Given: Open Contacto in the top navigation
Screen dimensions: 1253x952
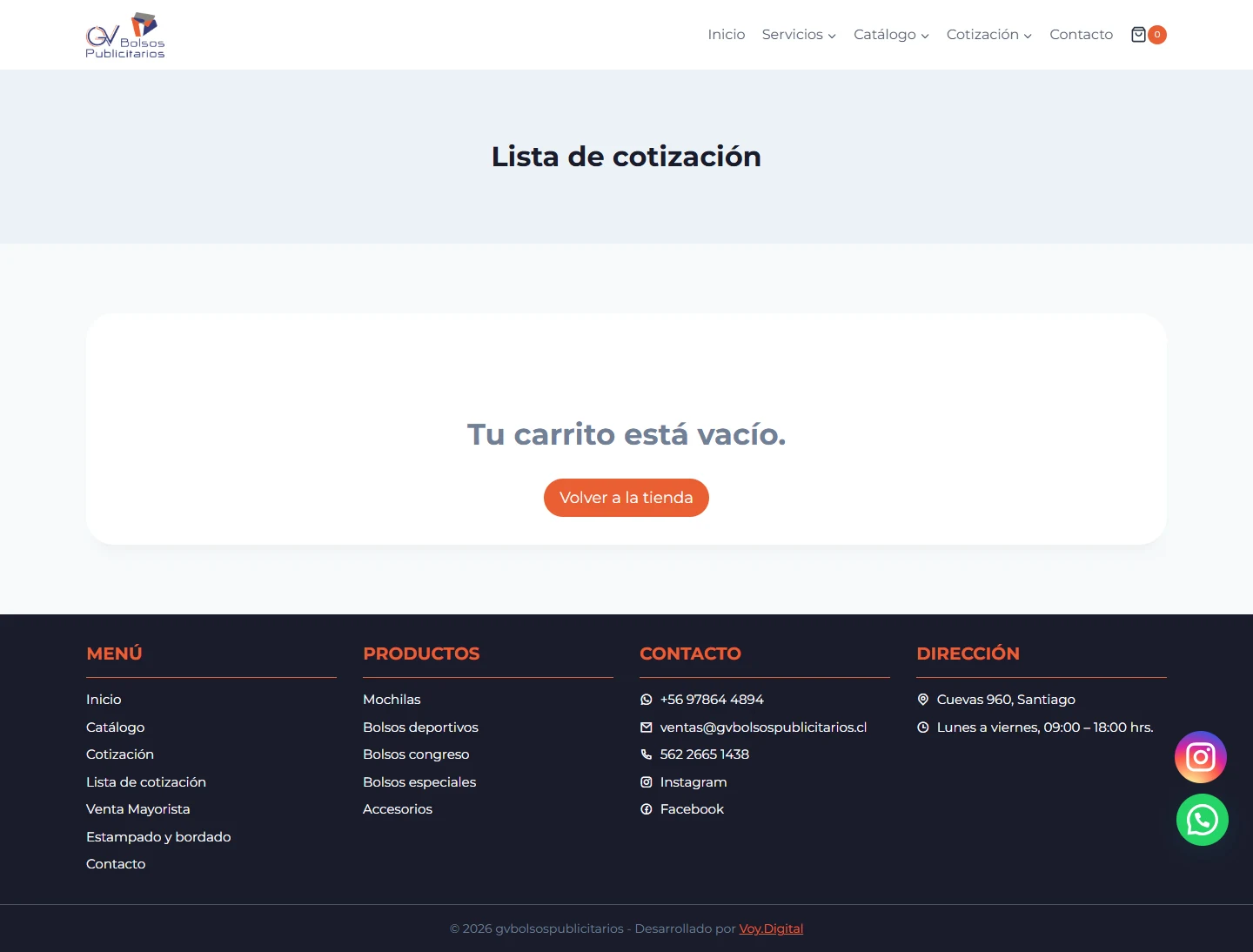Looking at the screenshot, I should click(x=1082, y=35).
